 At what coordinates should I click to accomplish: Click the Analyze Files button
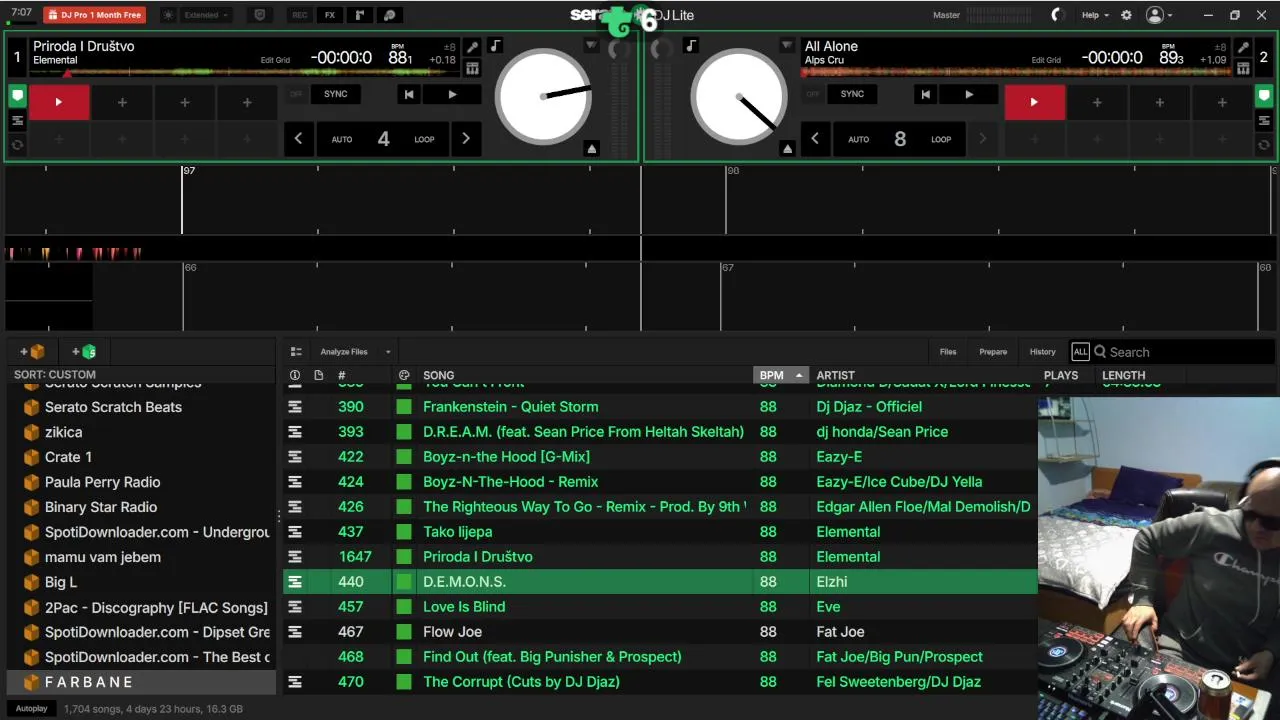344,352
